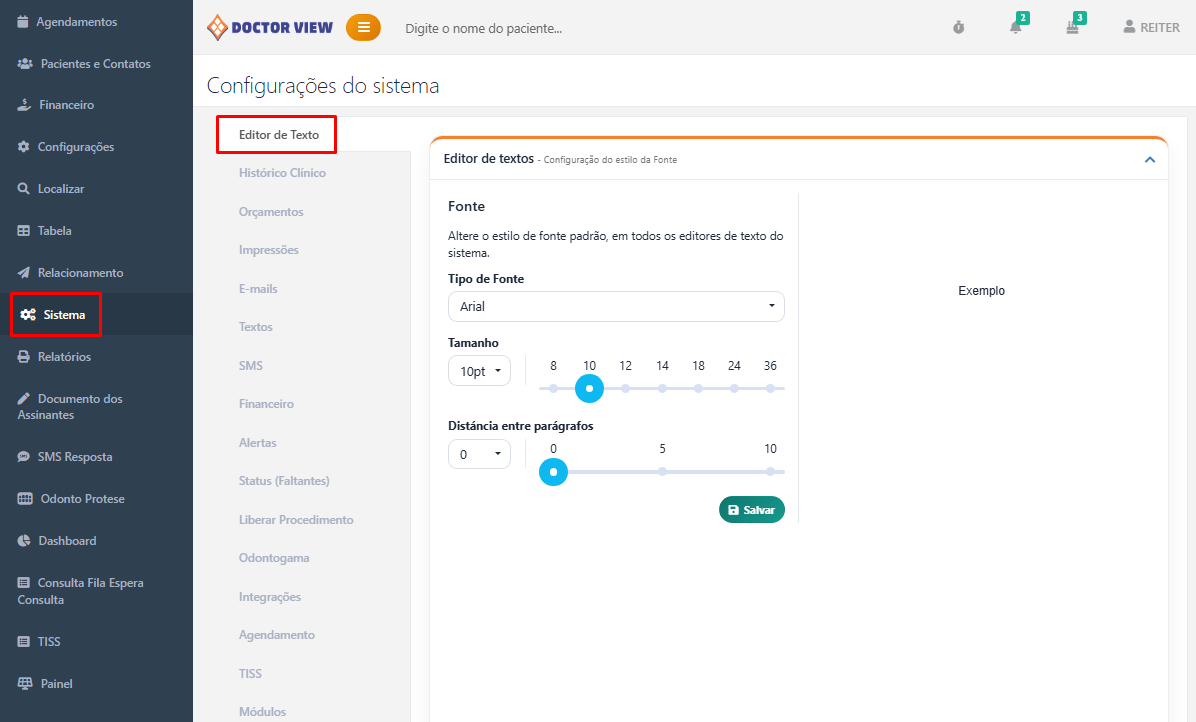Screen dimensions: 1196x722
Task: Open the 10pt size dropdown
Action: [x=479, y=371]
